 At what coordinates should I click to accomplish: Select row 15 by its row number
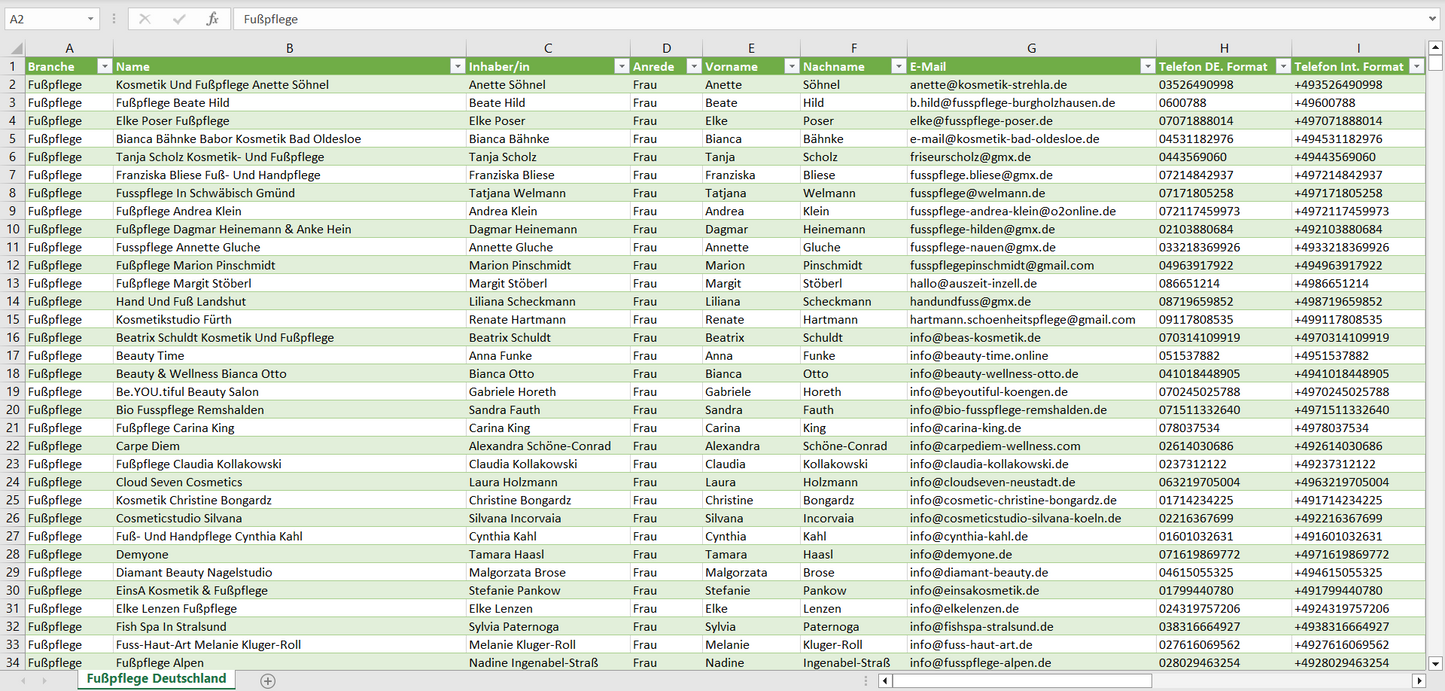point(13,319)
